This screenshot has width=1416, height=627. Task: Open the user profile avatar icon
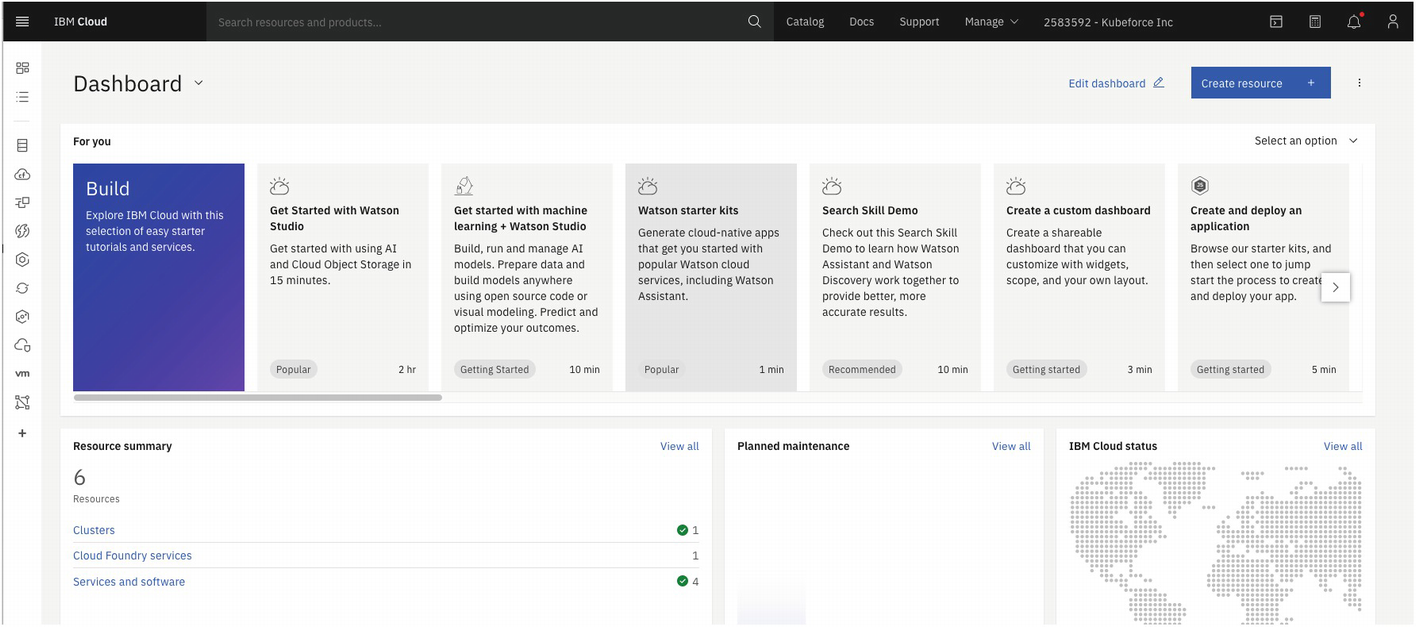click(x=1393, y=21)
